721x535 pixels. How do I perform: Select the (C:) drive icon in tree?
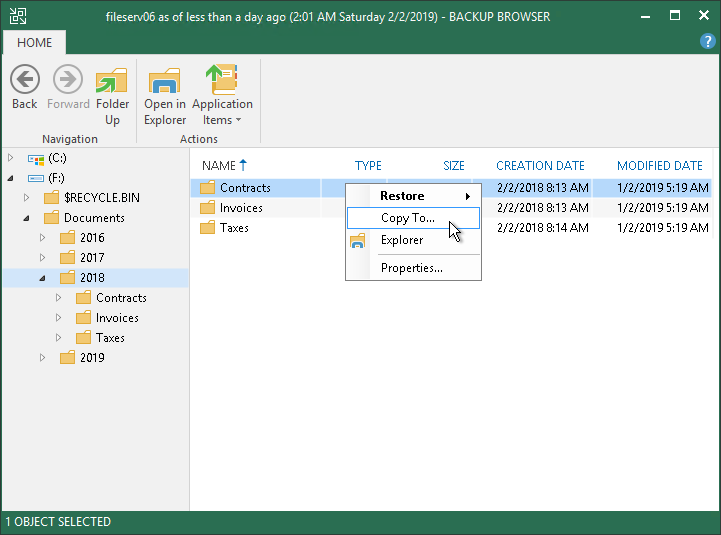tap(36, 159)
